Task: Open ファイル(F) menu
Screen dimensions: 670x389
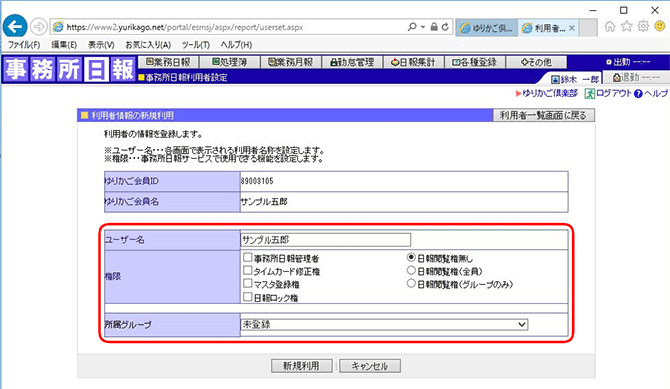Action: point(24,44)
